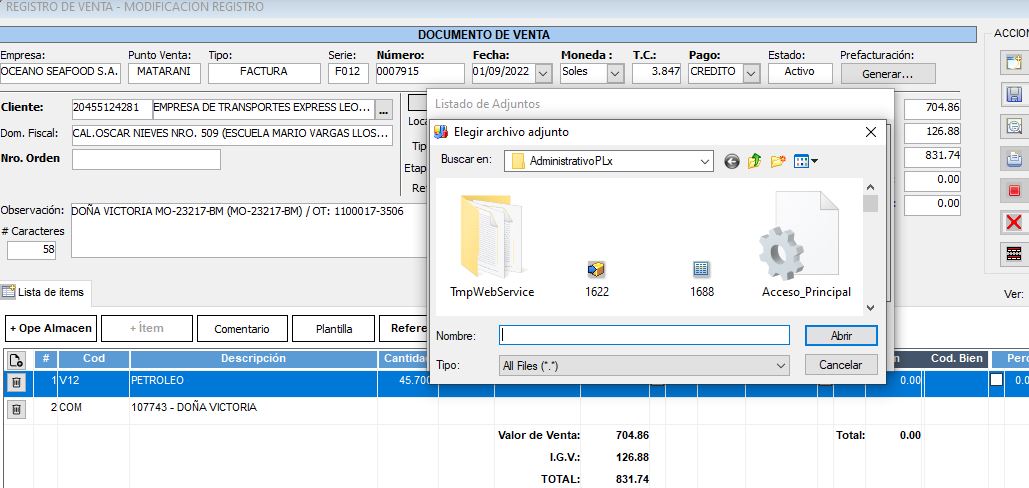Click Cancelar in the file dialog

click(840, 366)
